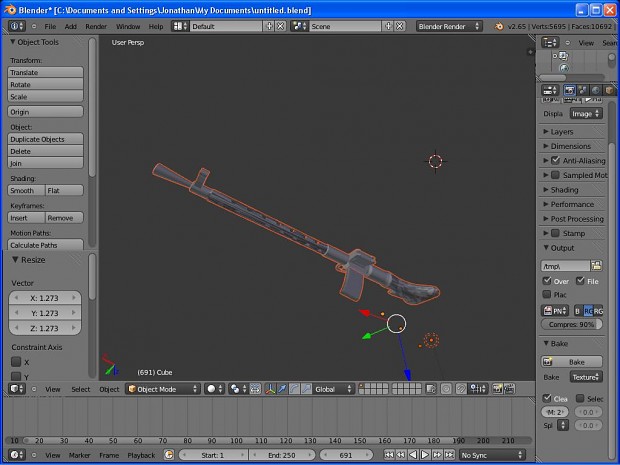The image size is (620, 465).
Task: Toggle the File Extensions checkbox
Action: coord(580,281)
